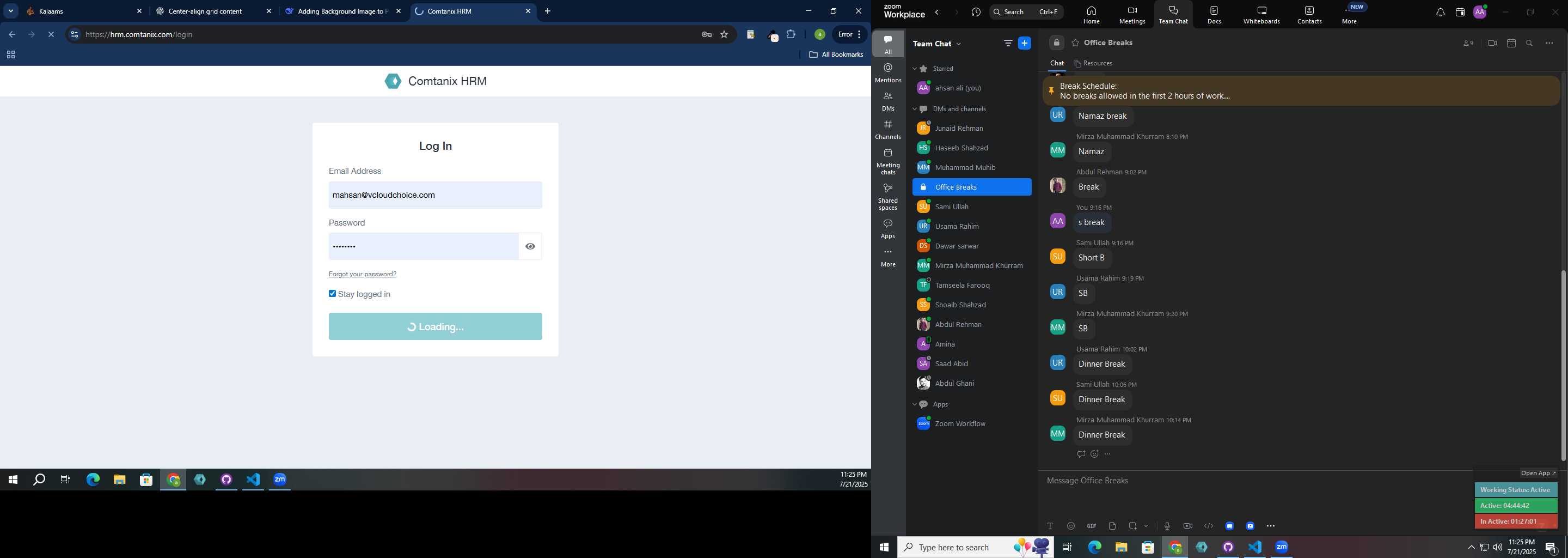Open Zoom profile avatar AA
Viewport: 1568px width, 558px height.
(1480, 12)
